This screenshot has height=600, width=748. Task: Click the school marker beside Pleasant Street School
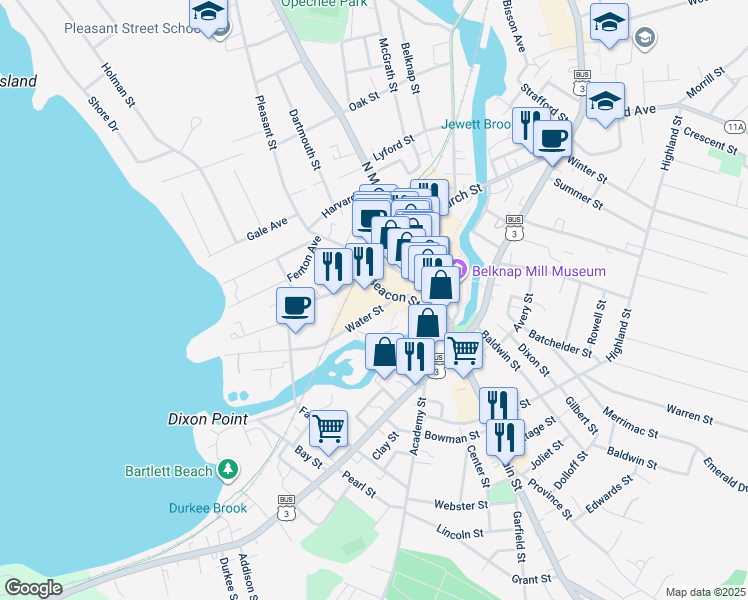point(209,14)
